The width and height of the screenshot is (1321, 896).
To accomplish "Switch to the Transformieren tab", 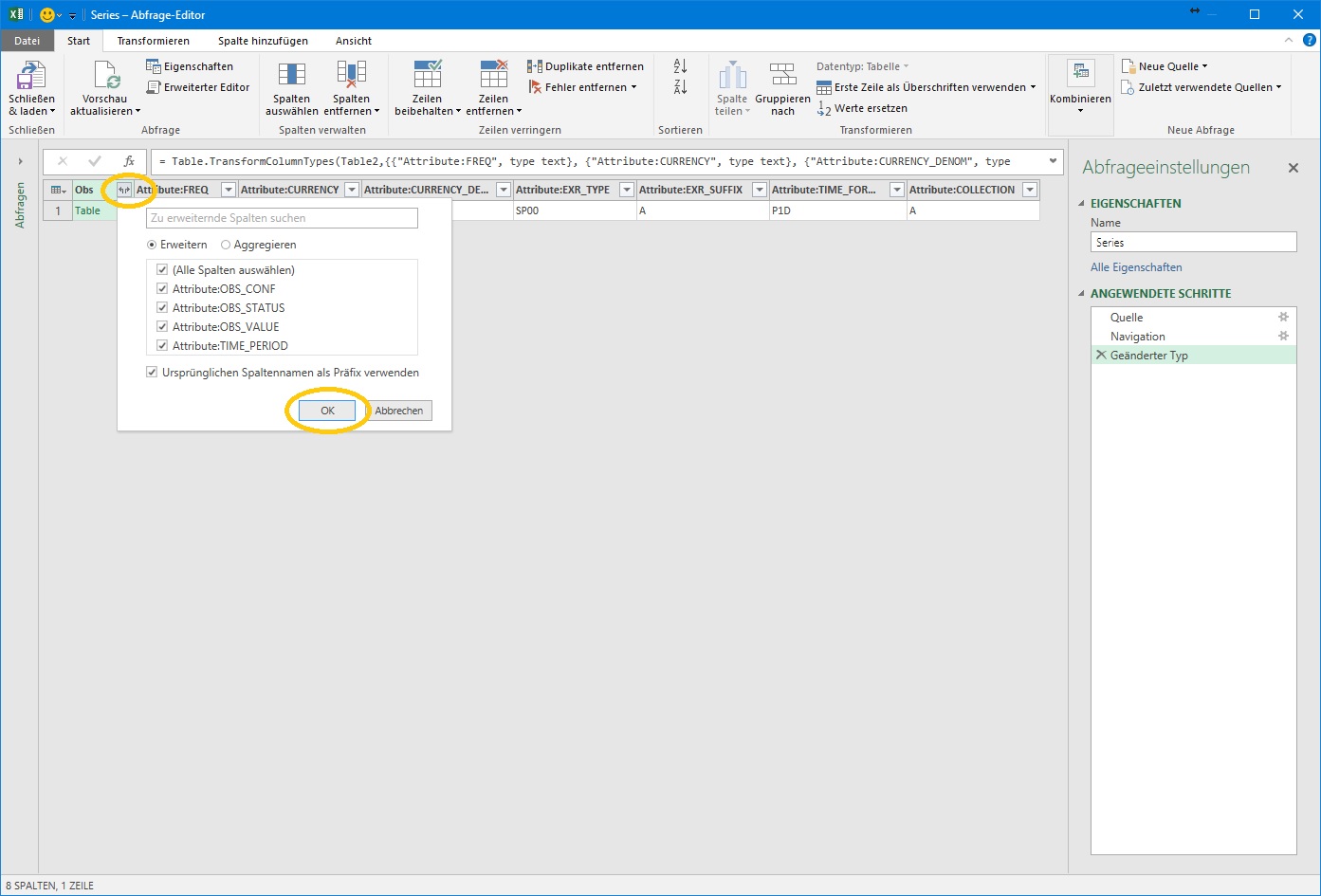I will (x=153, y=41).
